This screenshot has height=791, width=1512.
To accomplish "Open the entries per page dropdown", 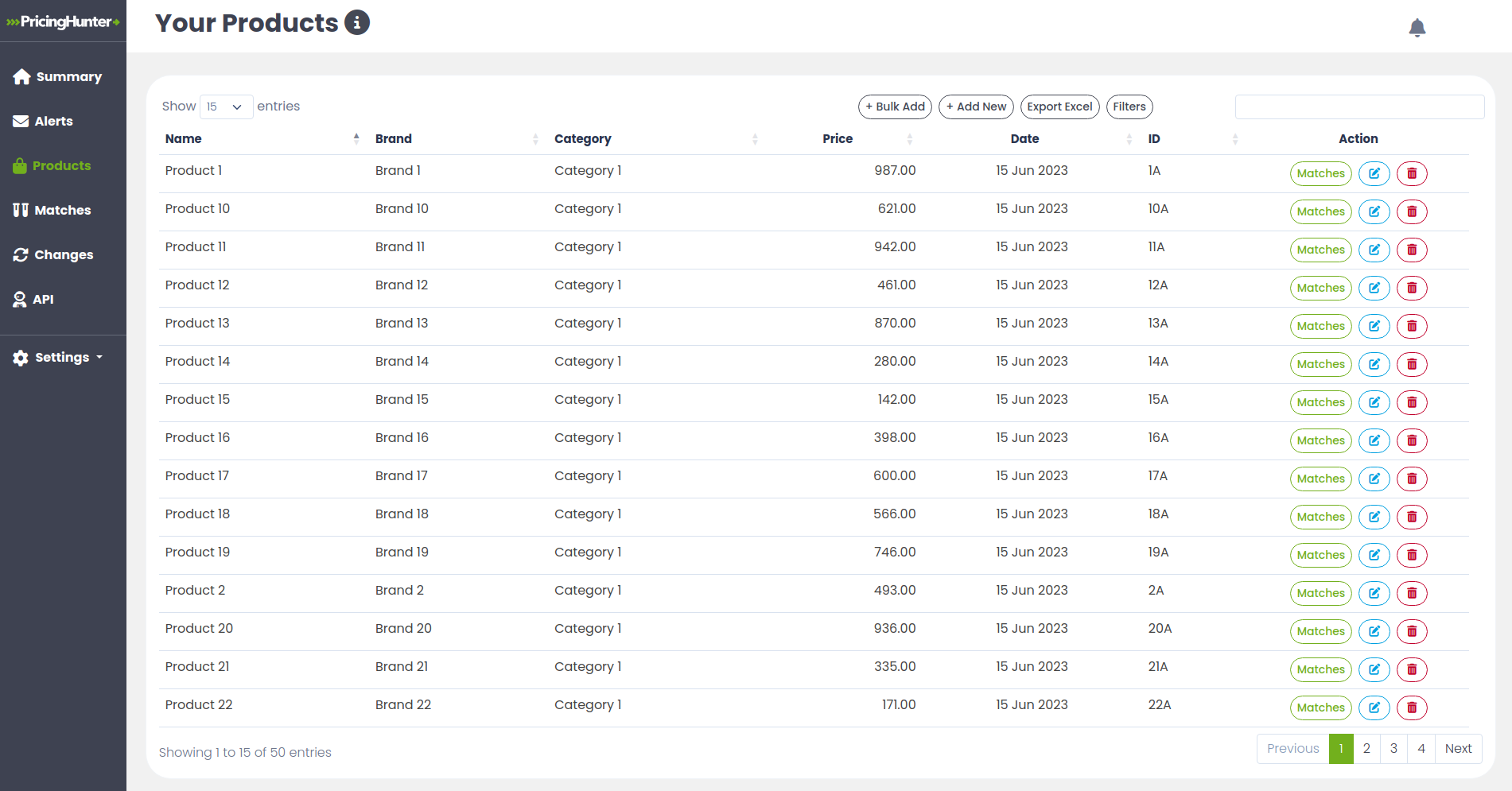I will point(226,107).
